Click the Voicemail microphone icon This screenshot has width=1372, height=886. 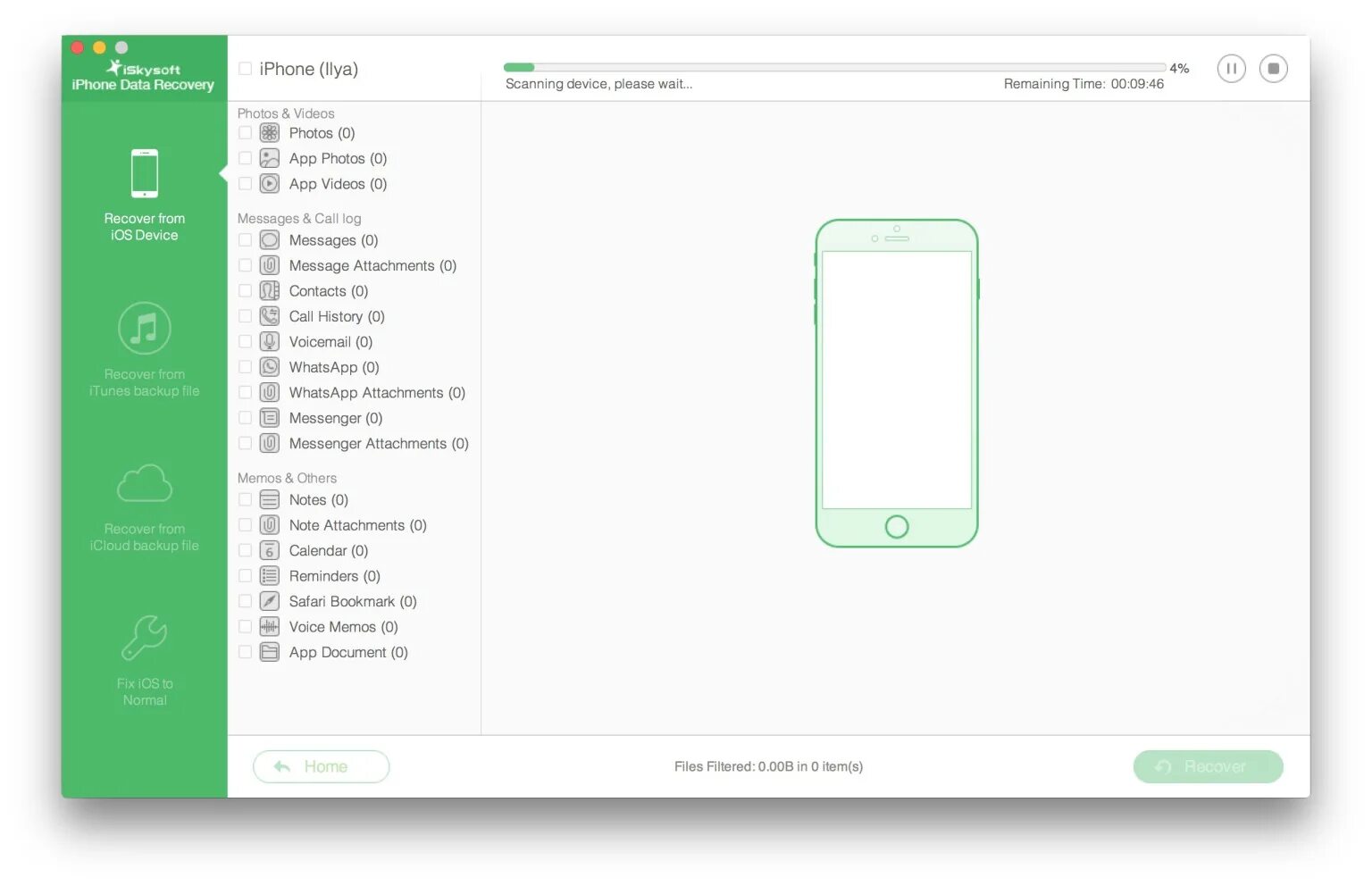point(270,342)
